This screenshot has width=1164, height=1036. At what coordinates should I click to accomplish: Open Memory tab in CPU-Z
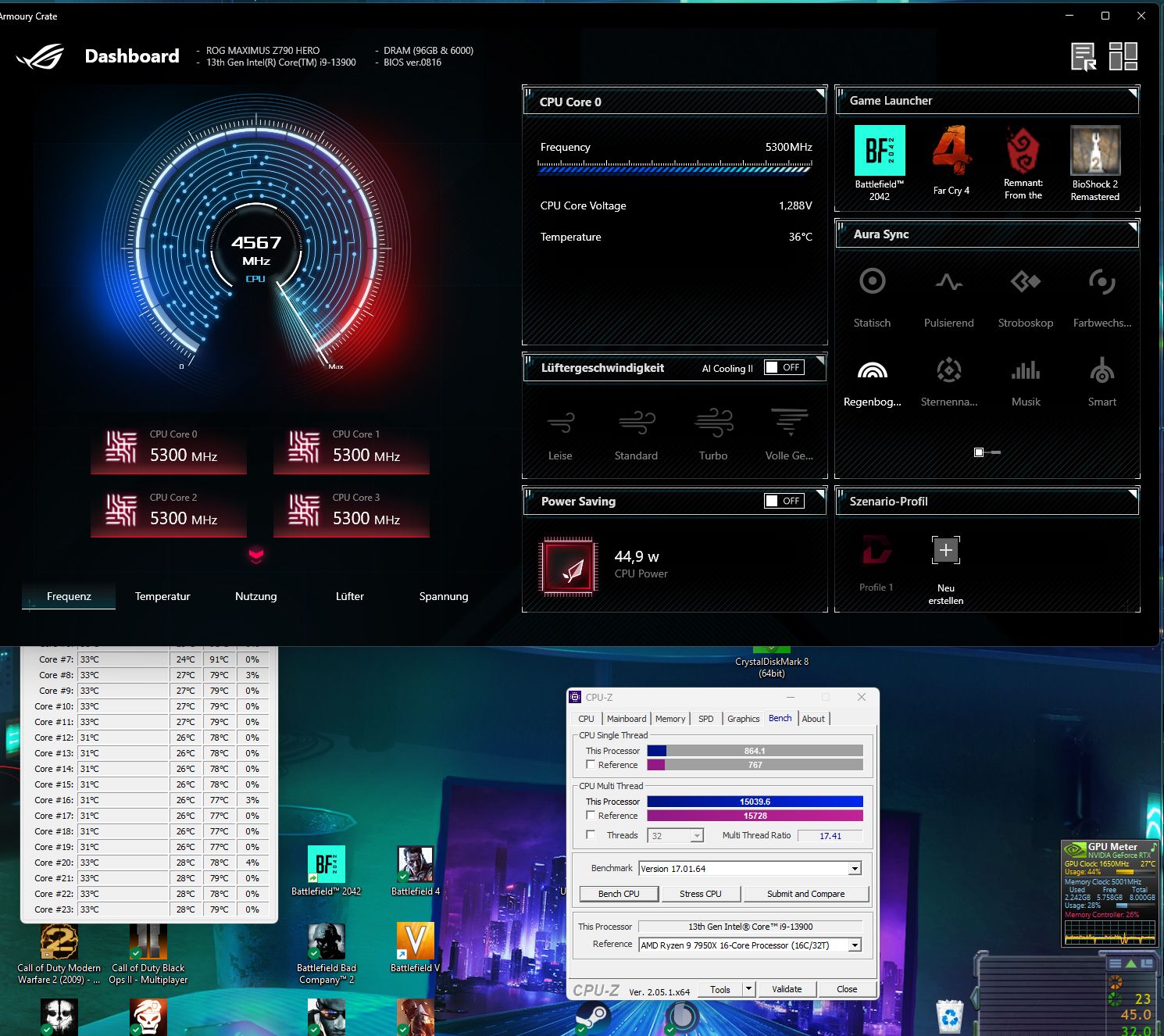pyautogui.click(x=670, y=719)
